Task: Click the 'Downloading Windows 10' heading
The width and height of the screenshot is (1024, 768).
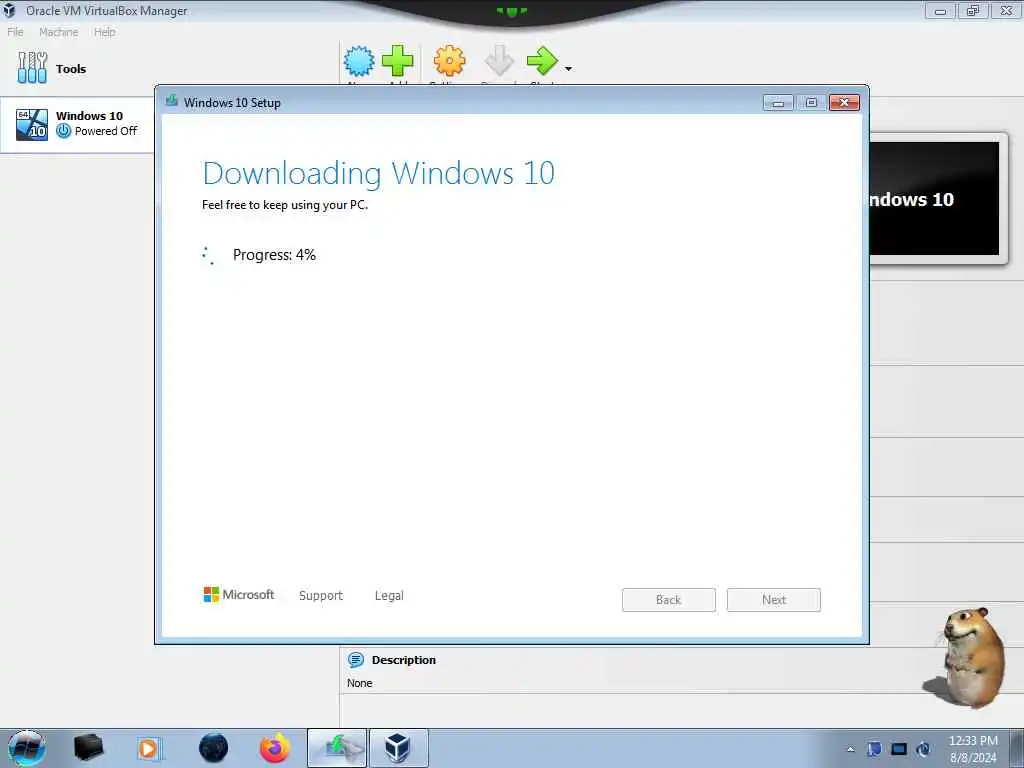Action: 379,173
